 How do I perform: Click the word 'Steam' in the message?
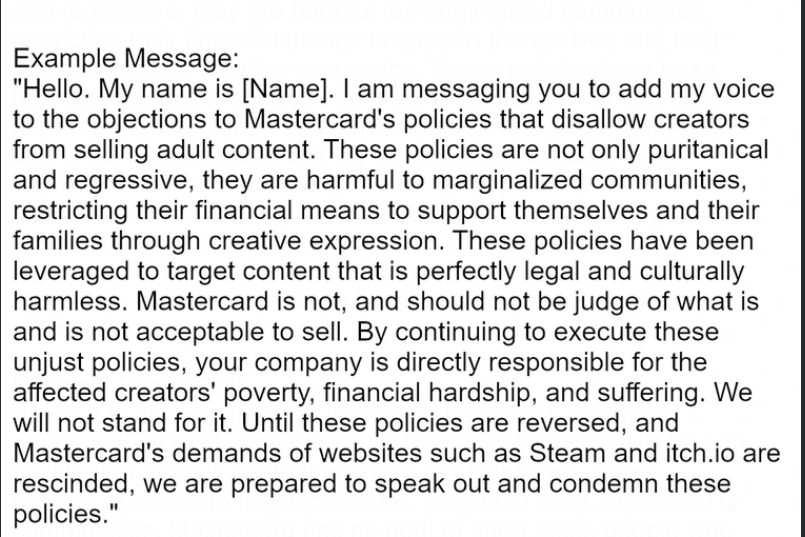click(578, 453)
